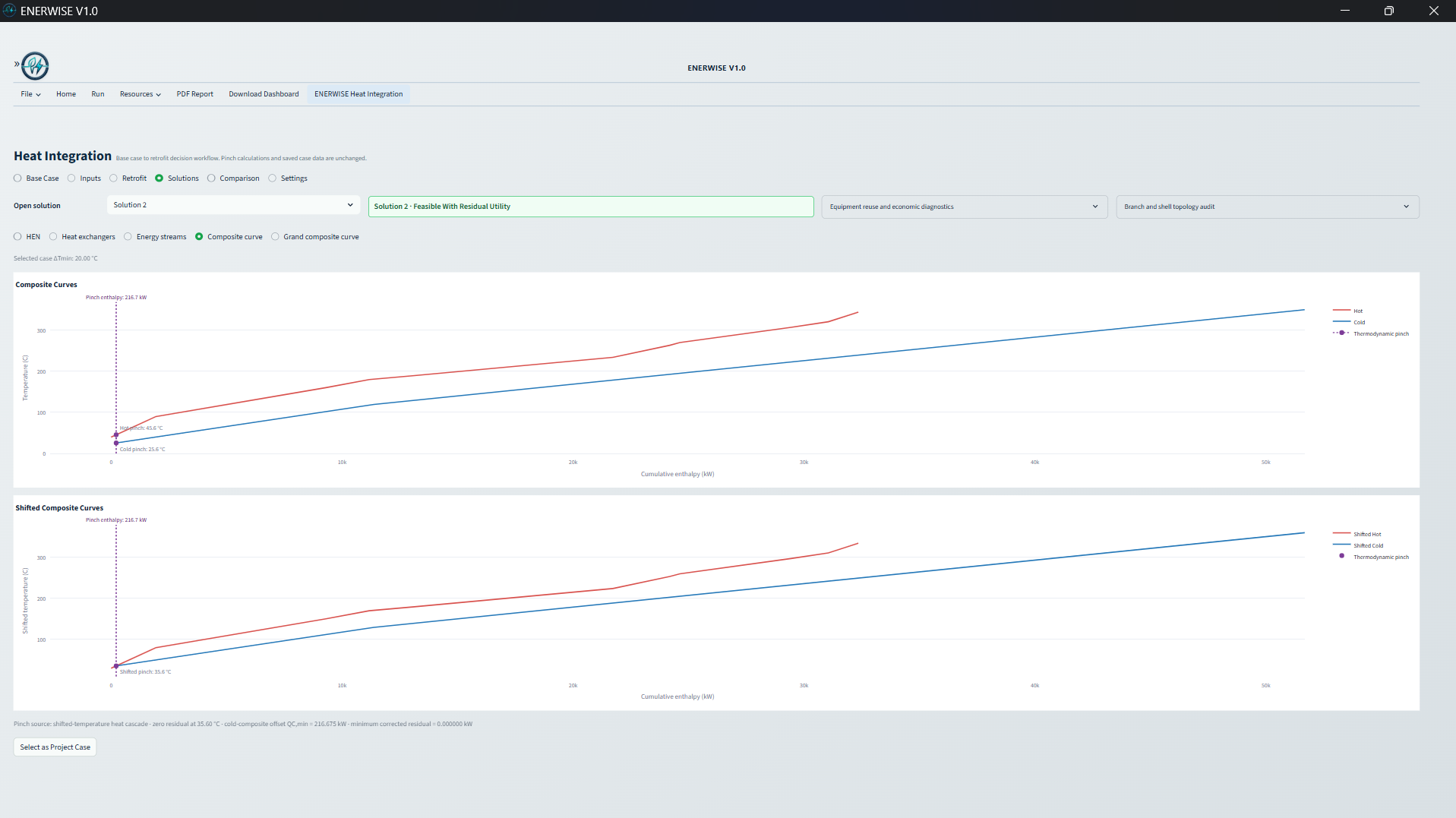Screen dimensions: 1456x818
Task: Click the Hot pinch 45.6 °C label
Action: click(x=141, y=428)
